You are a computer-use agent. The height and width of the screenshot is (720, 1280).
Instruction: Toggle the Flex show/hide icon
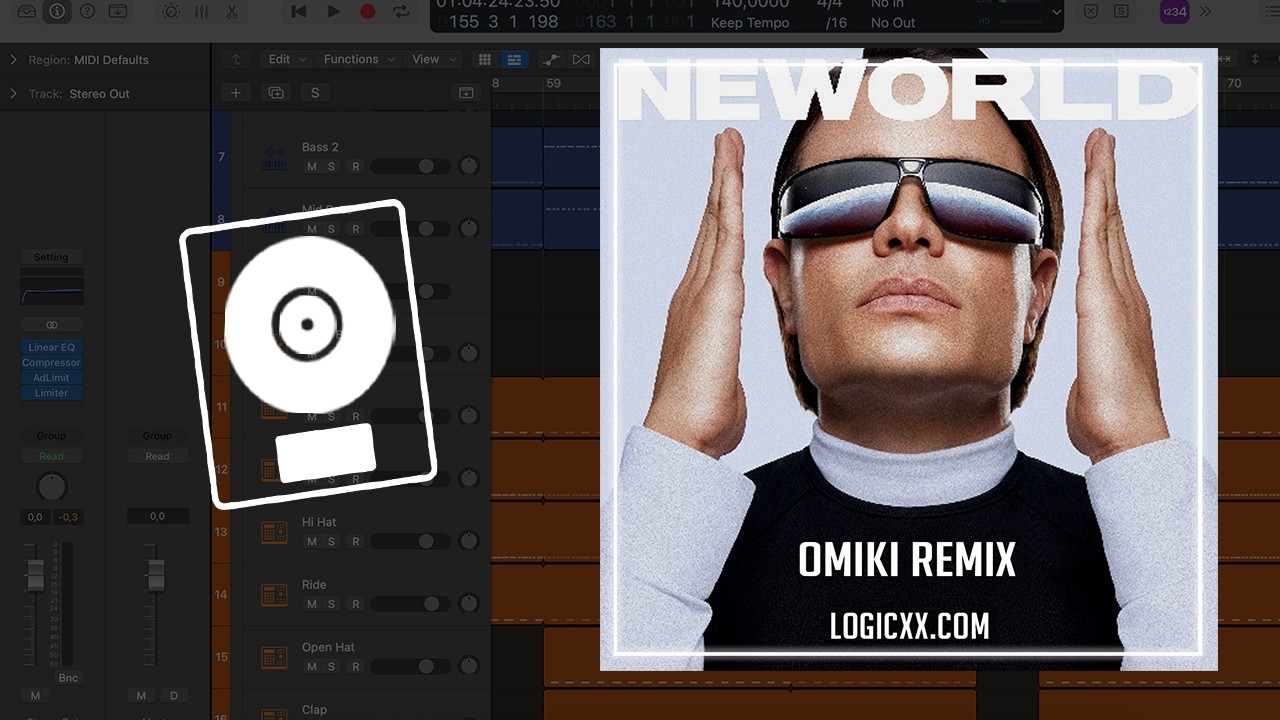click(x=580, y=60)
